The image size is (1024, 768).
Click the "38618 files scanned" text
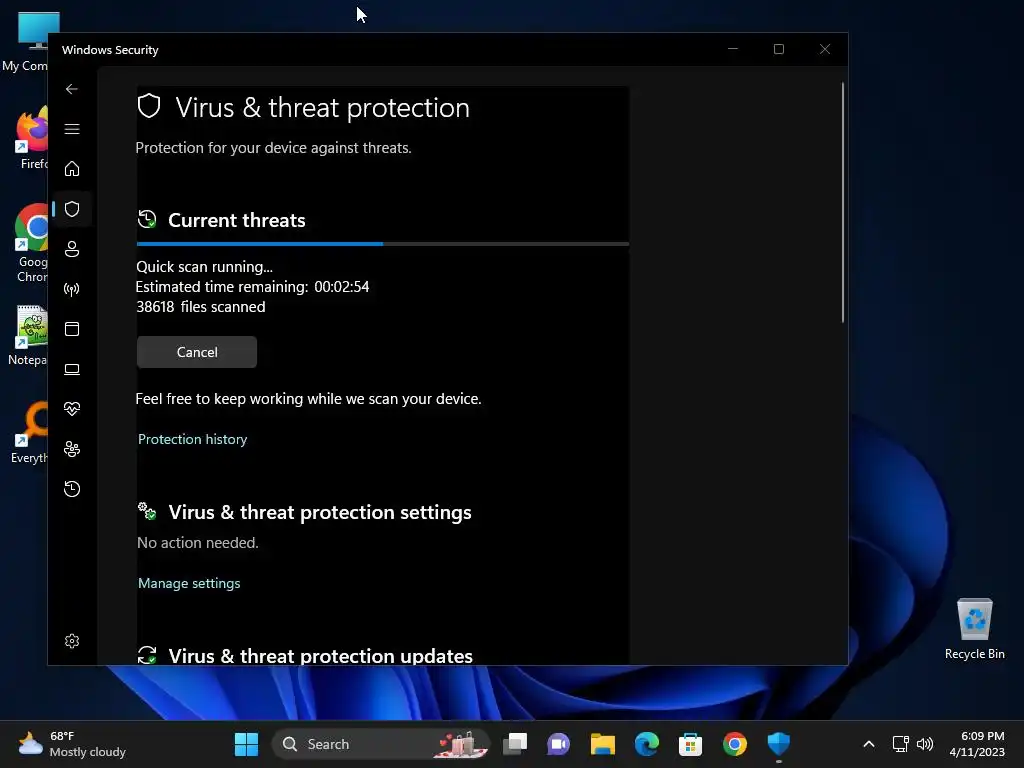click(200, 307)
